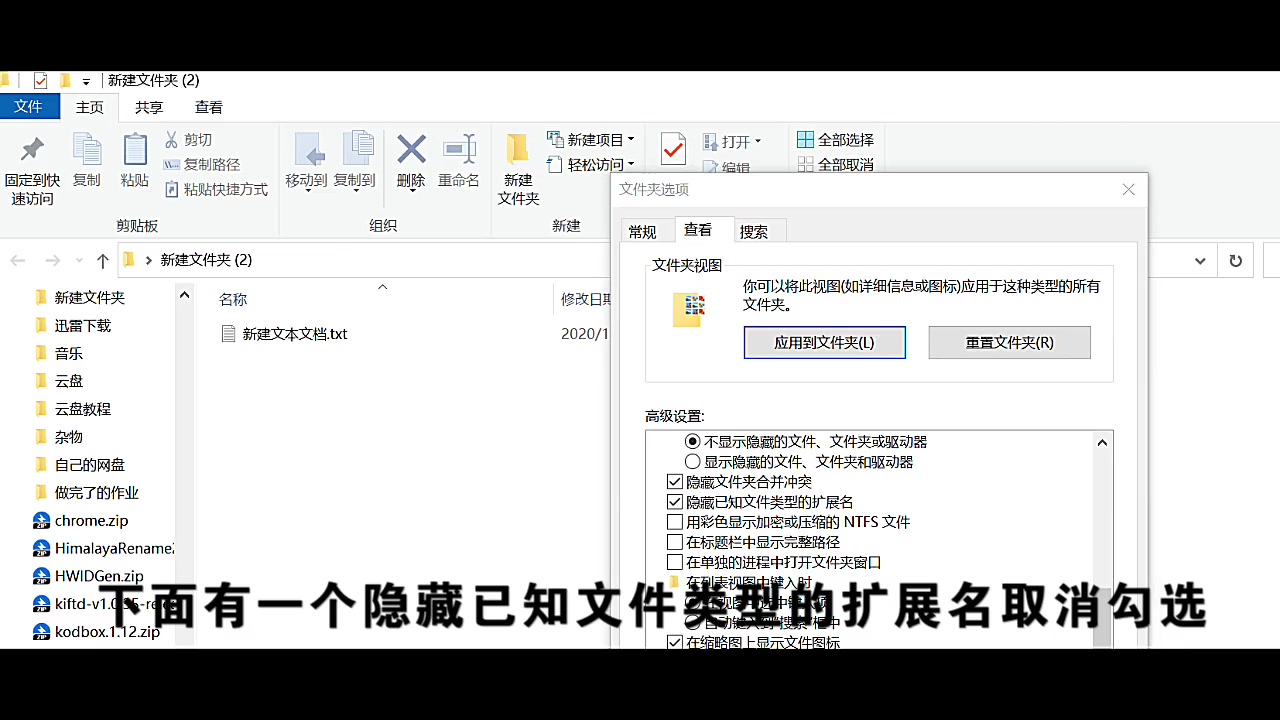Viewport: 1280px width, 720px height.
Task: Click the 名称 column header
Action: 233,299
